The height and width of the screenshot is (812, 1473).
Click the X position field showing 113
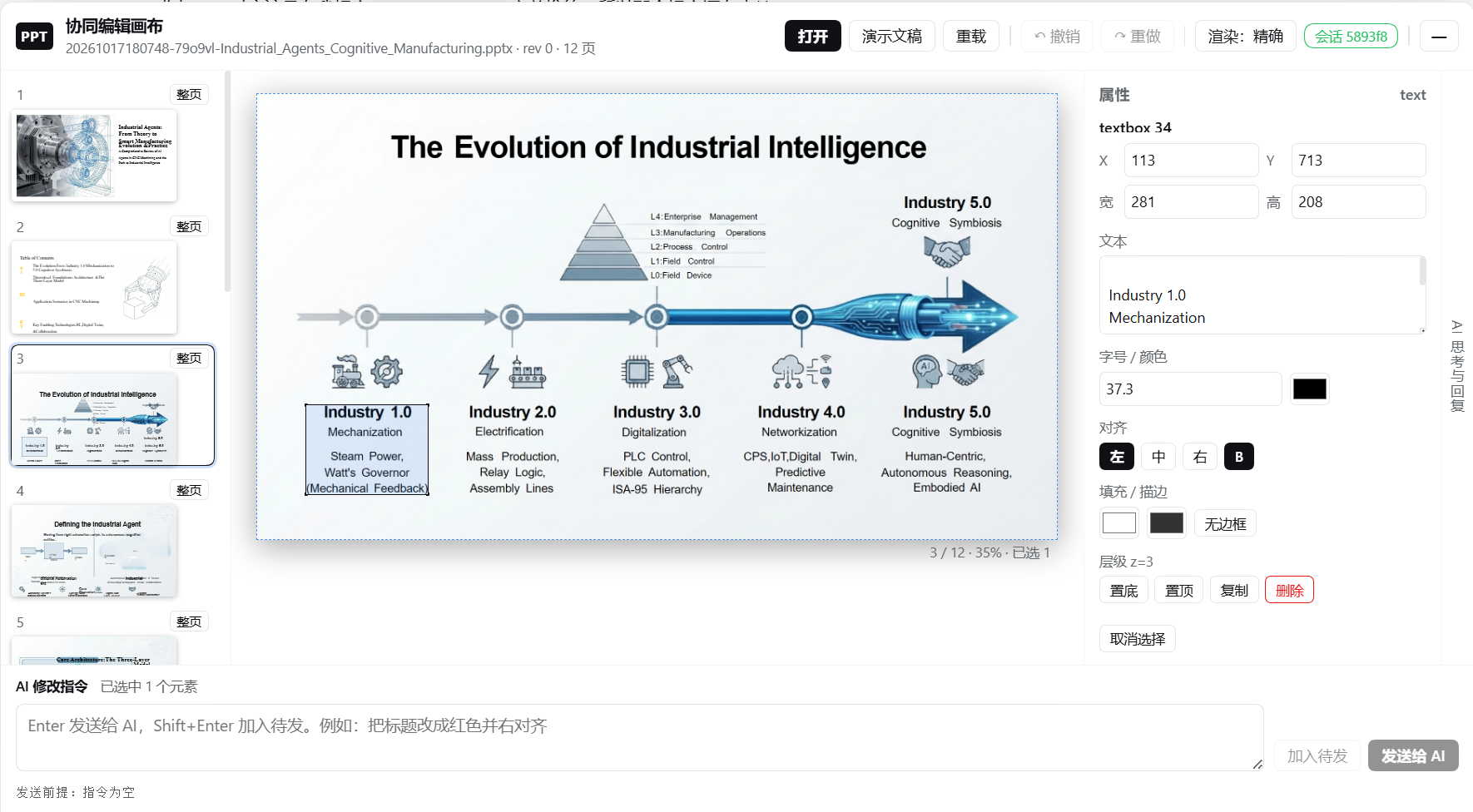[1191, 161]
